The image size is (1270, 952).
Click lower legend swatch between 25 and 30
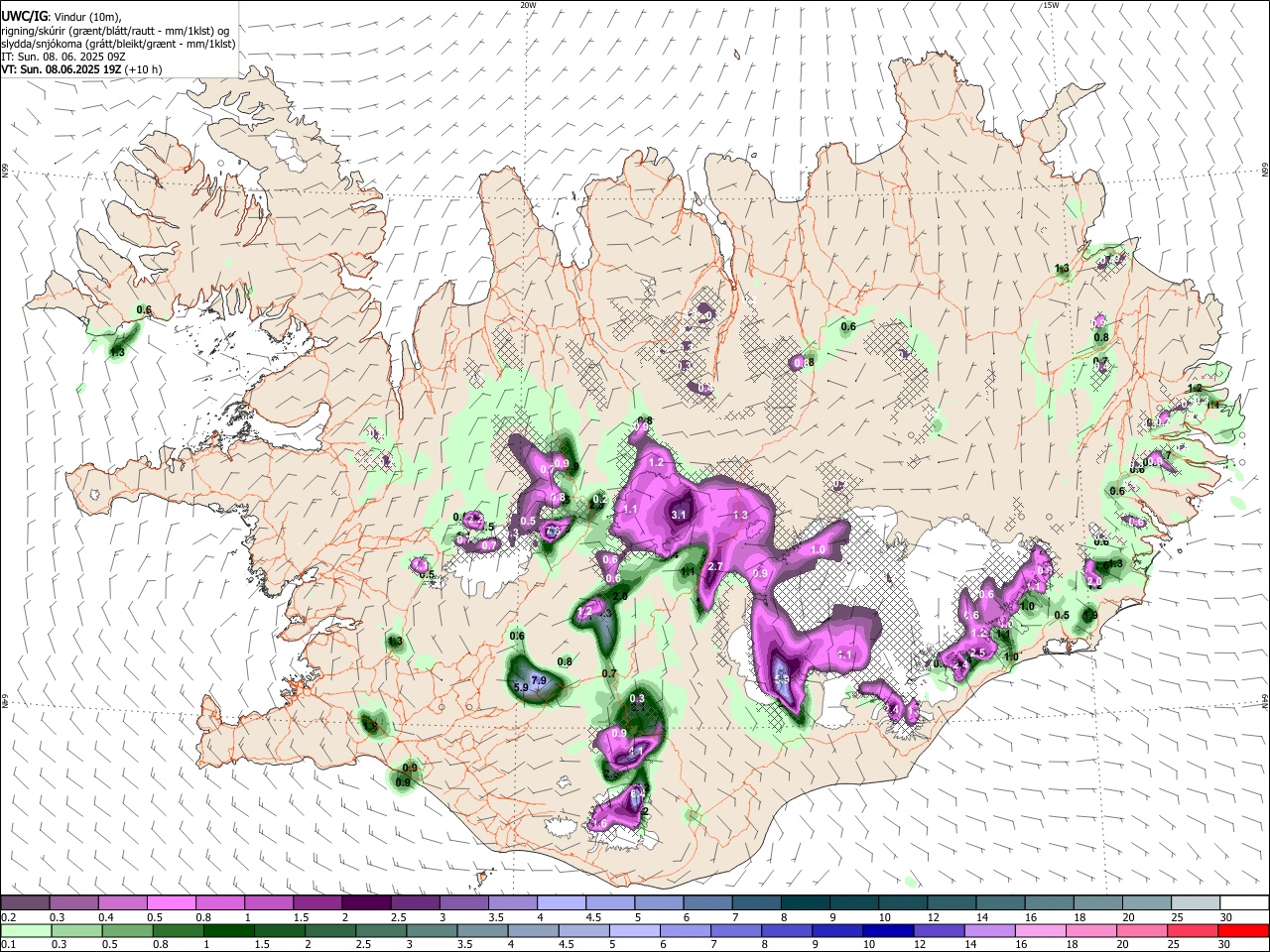tap(1195, 930)
